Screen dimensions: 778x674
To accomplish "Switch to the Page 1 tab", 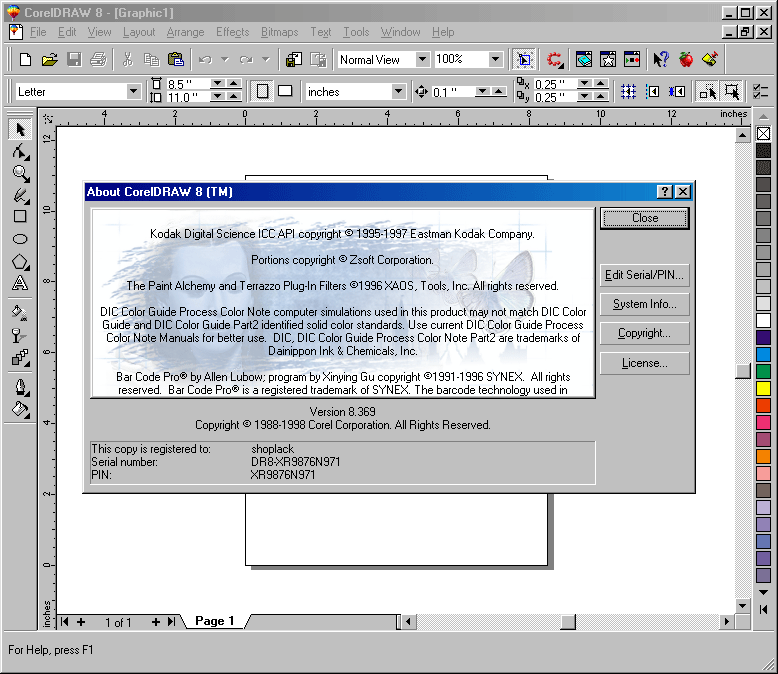I will click(214, 621).
